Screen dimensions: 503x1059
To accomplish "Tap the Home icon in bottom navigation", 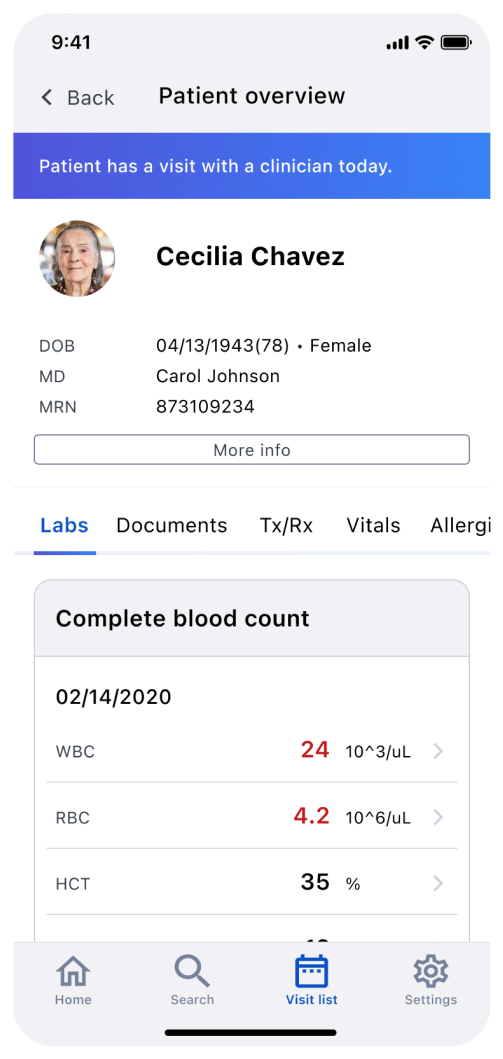I will 73,971.
